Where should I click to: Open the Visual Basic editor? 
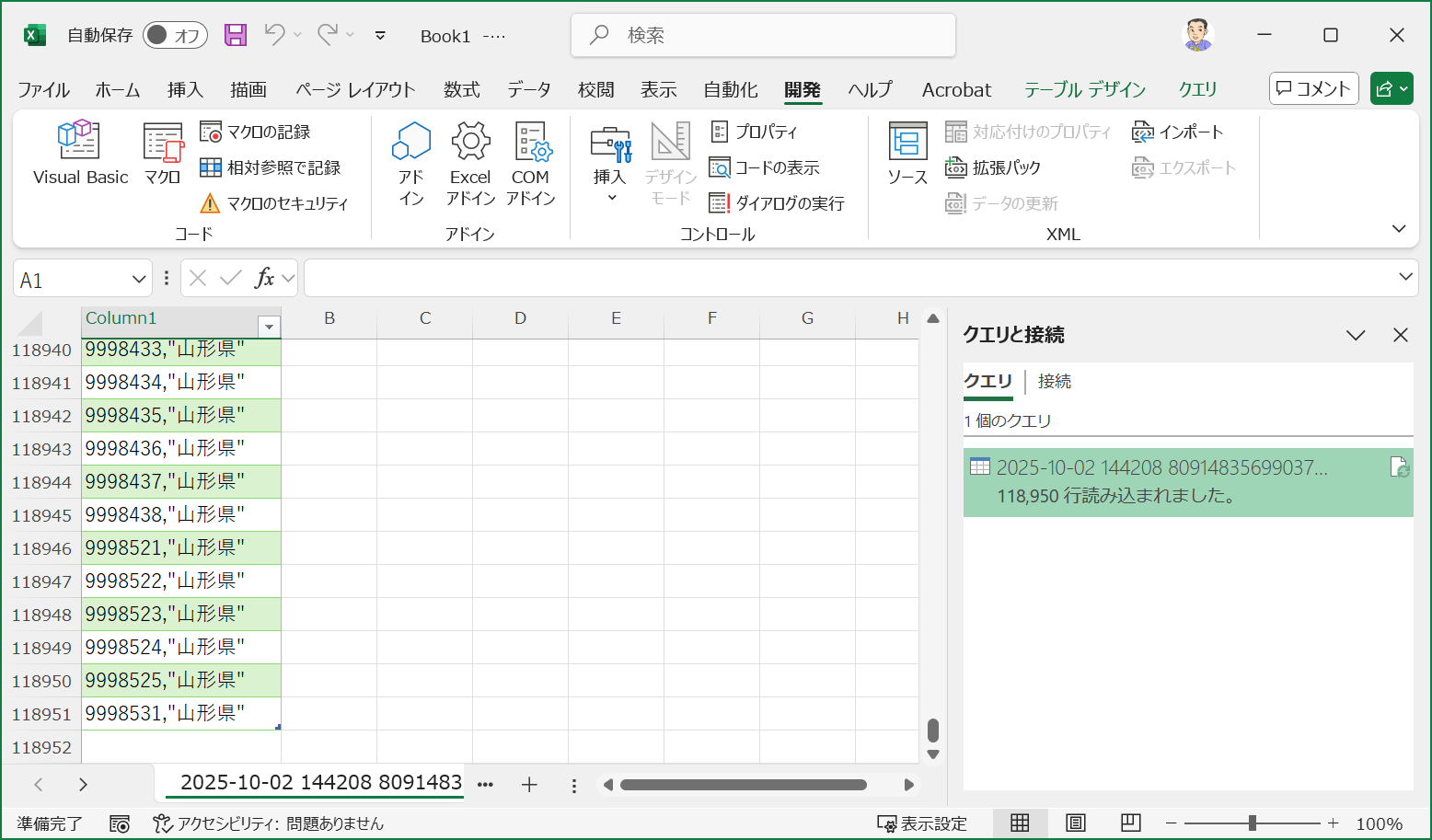pos(80,153)
